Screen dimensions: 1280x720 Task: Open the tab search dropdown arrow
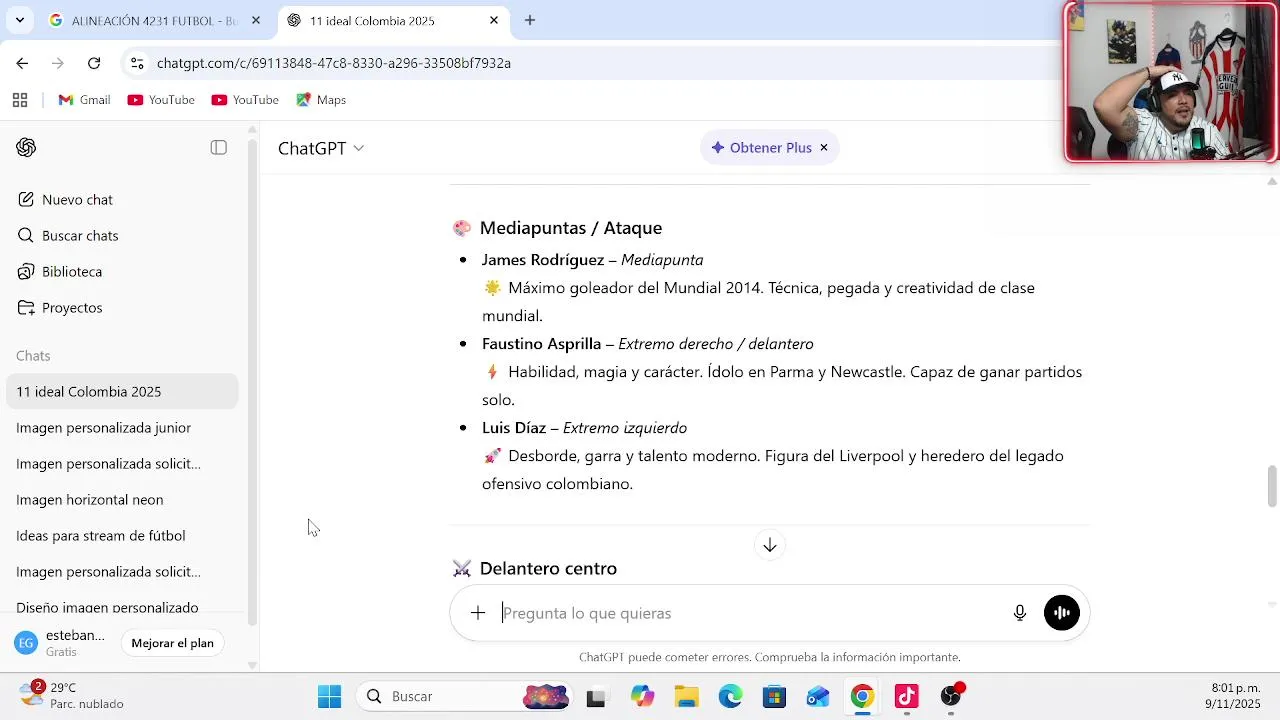[19, 20]
